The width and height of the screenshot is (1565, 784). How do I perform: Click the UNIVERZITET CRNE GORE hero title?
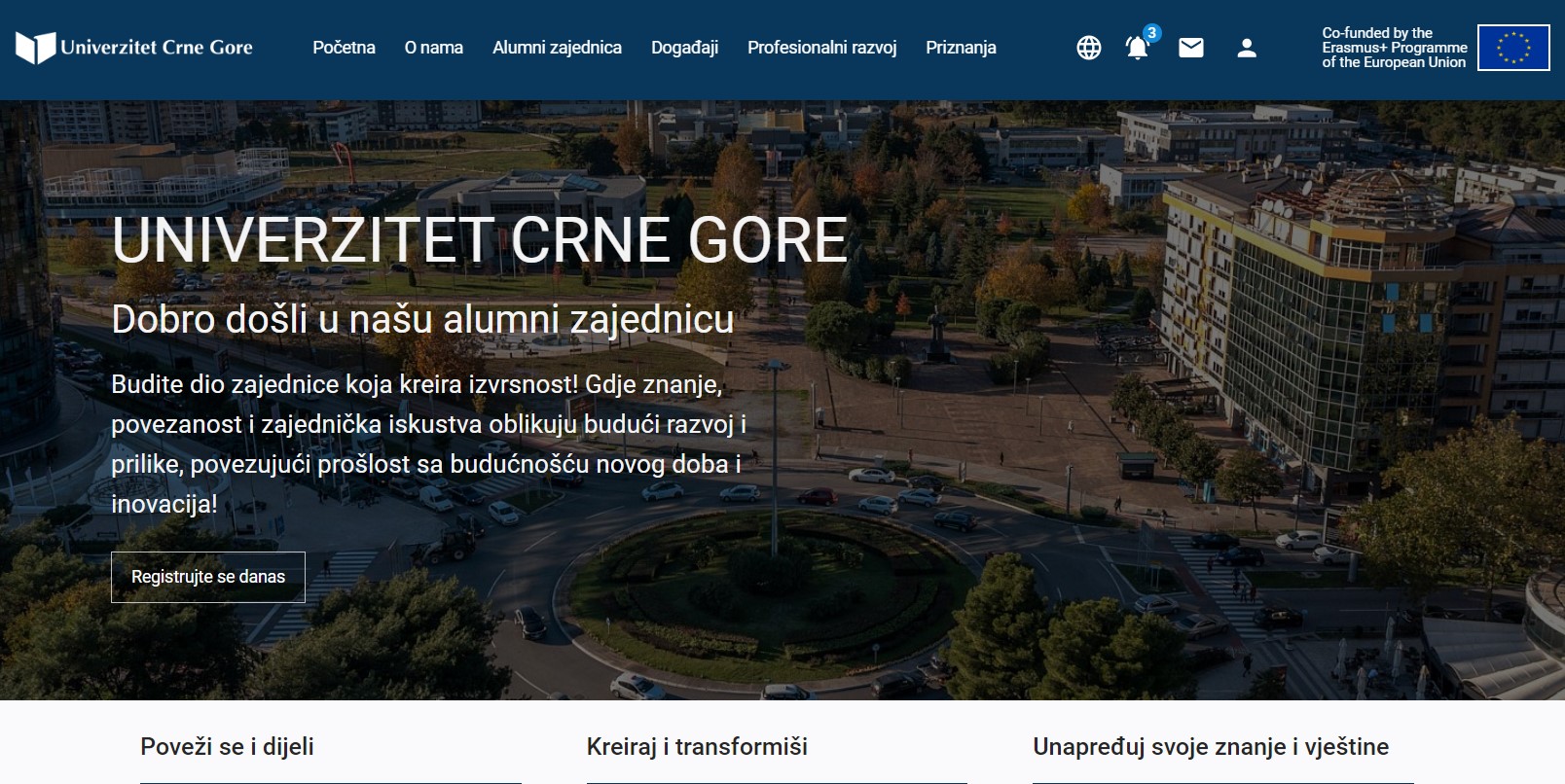(x=480, y=239)
